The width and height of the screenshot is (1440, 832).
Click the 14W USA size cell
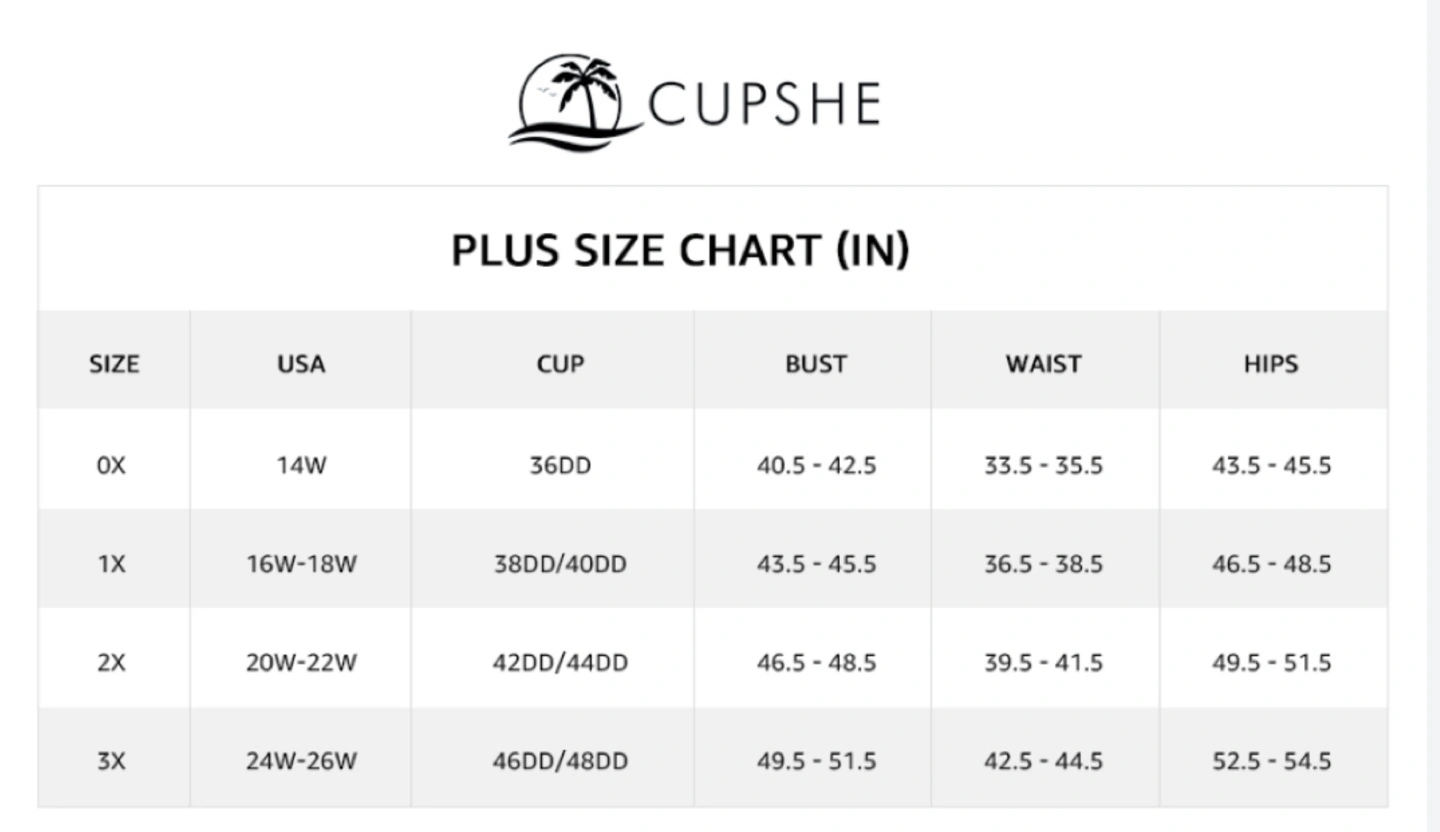[x=301, y=466]
